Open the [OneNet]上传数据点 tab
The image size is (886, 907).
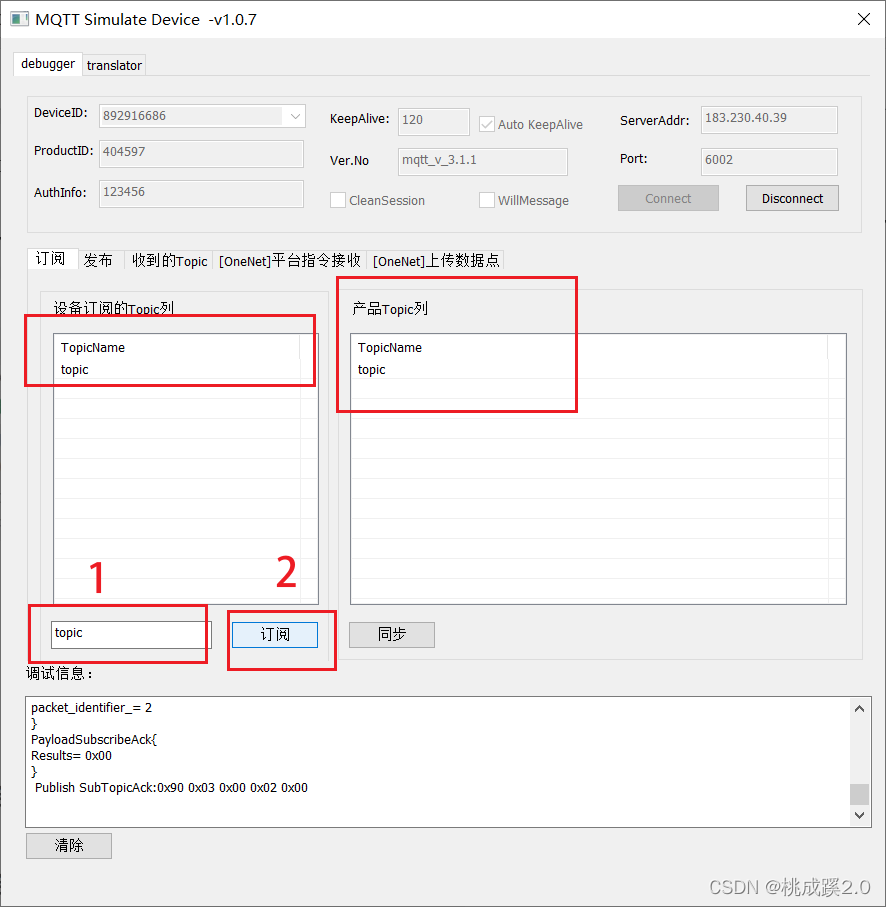tap(436, 260)
